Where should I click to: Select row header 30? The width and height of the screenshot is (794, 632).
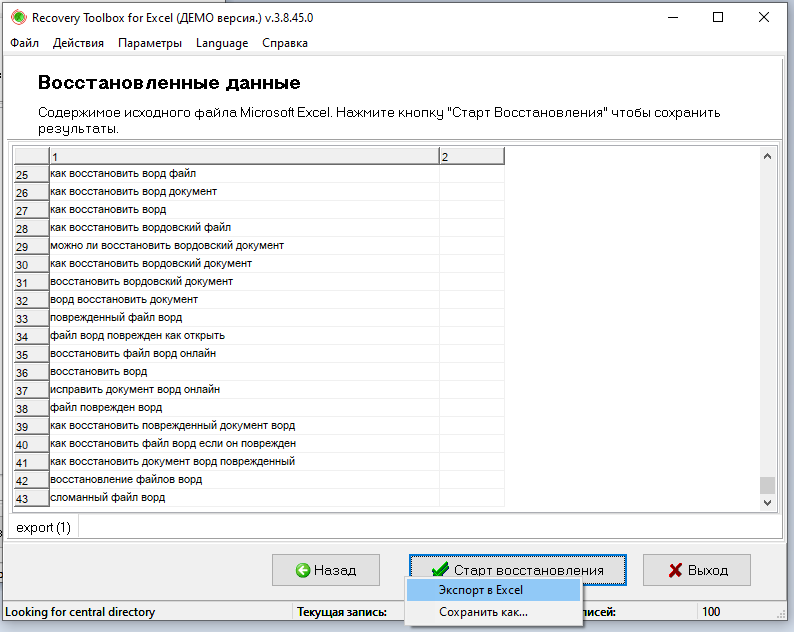(x=31, y=264)
